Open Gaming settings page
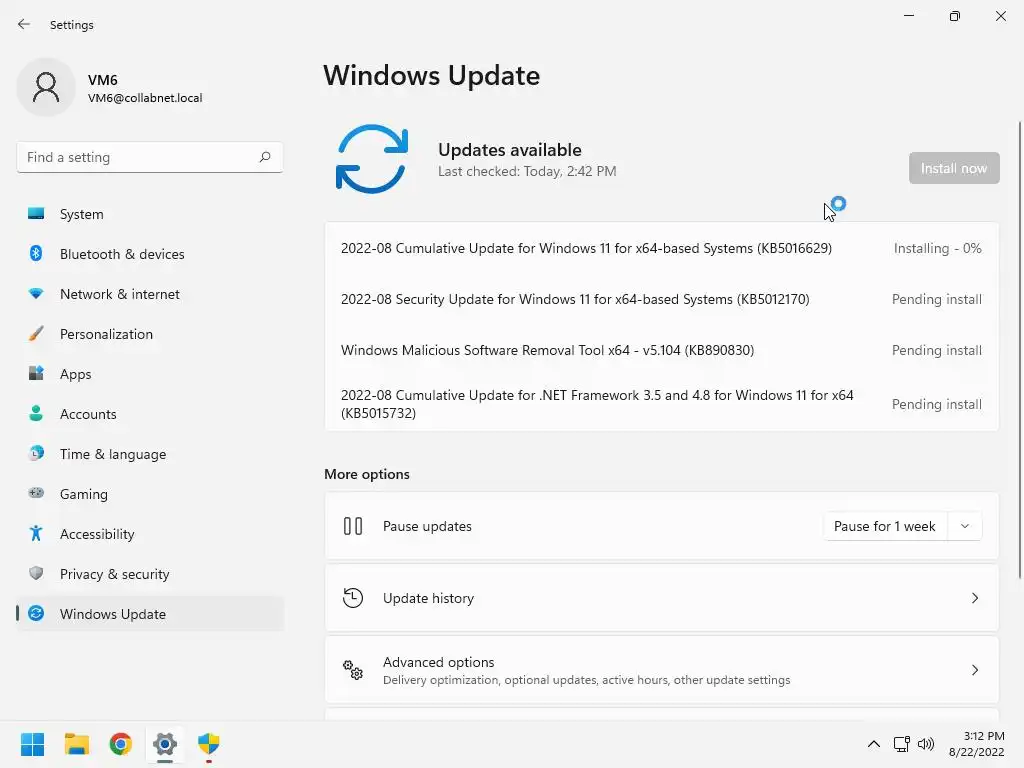The image size is (1024, 768). pyautogui.click(x=150, y=494)
